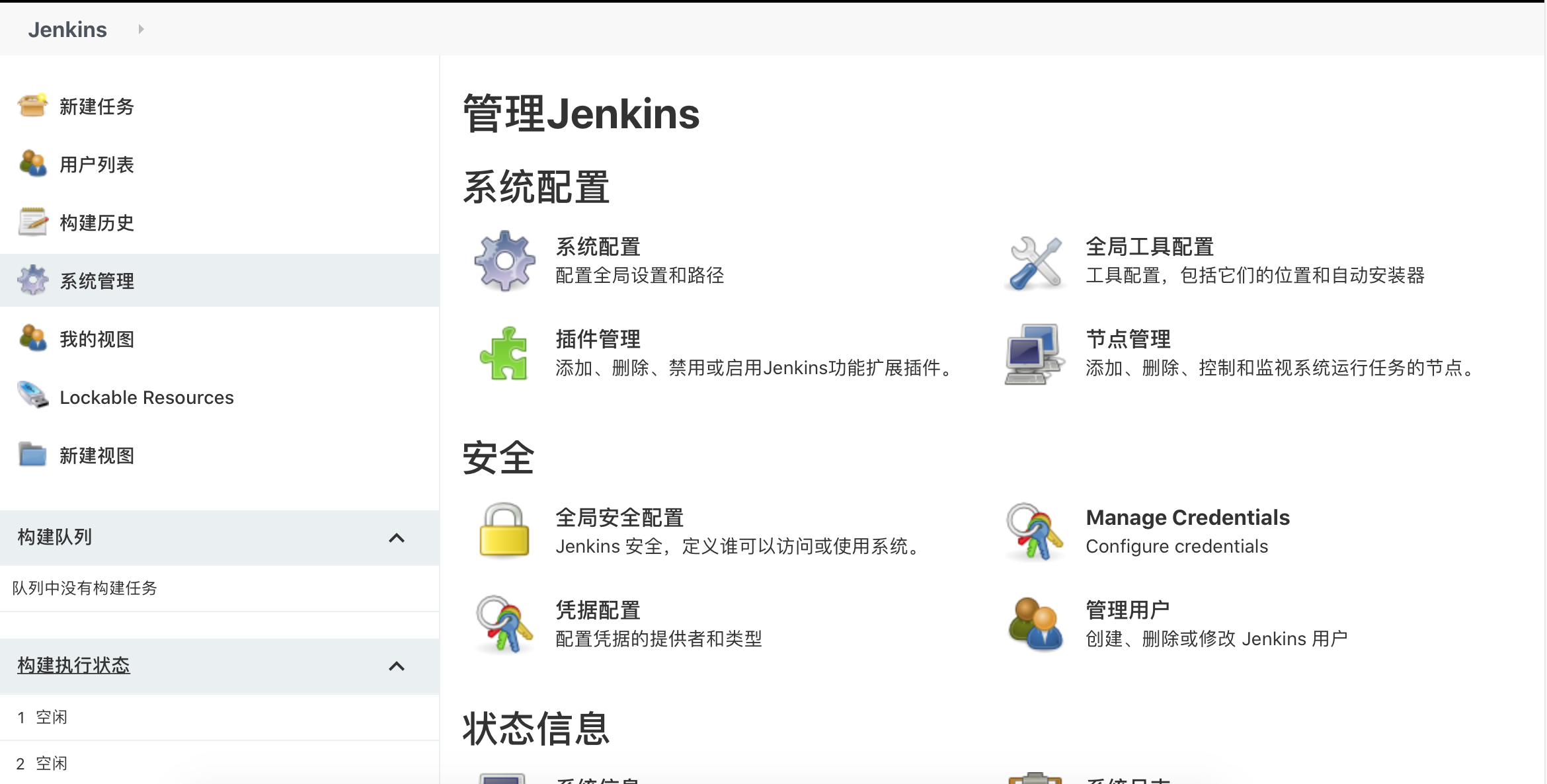Open the Manage Credentials link
1547x784 pixels.
1187,518
